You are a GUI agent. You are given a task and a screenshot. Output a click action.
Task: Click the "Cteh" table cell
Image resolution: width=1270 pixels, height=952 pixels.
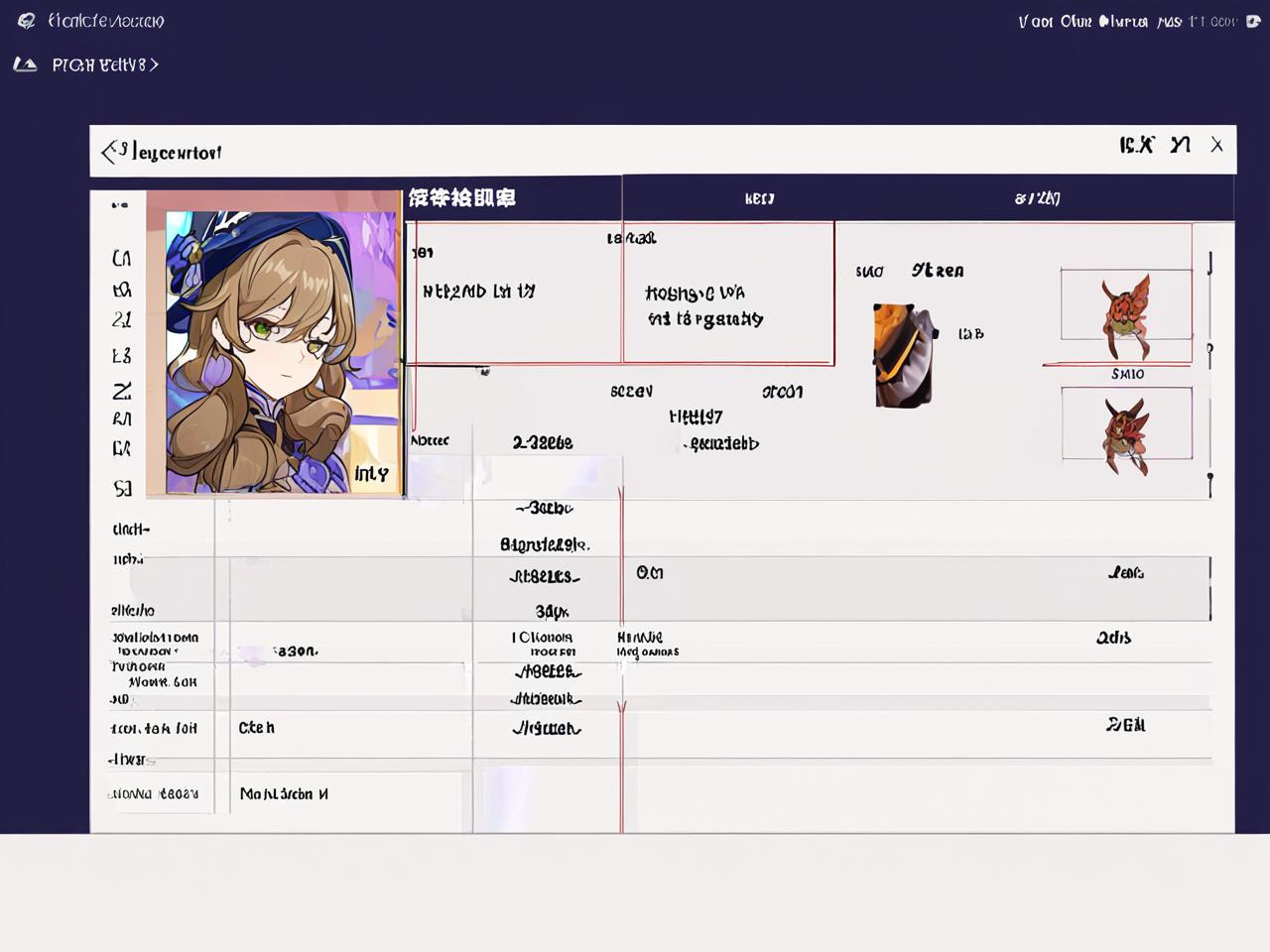pos(257,728)
